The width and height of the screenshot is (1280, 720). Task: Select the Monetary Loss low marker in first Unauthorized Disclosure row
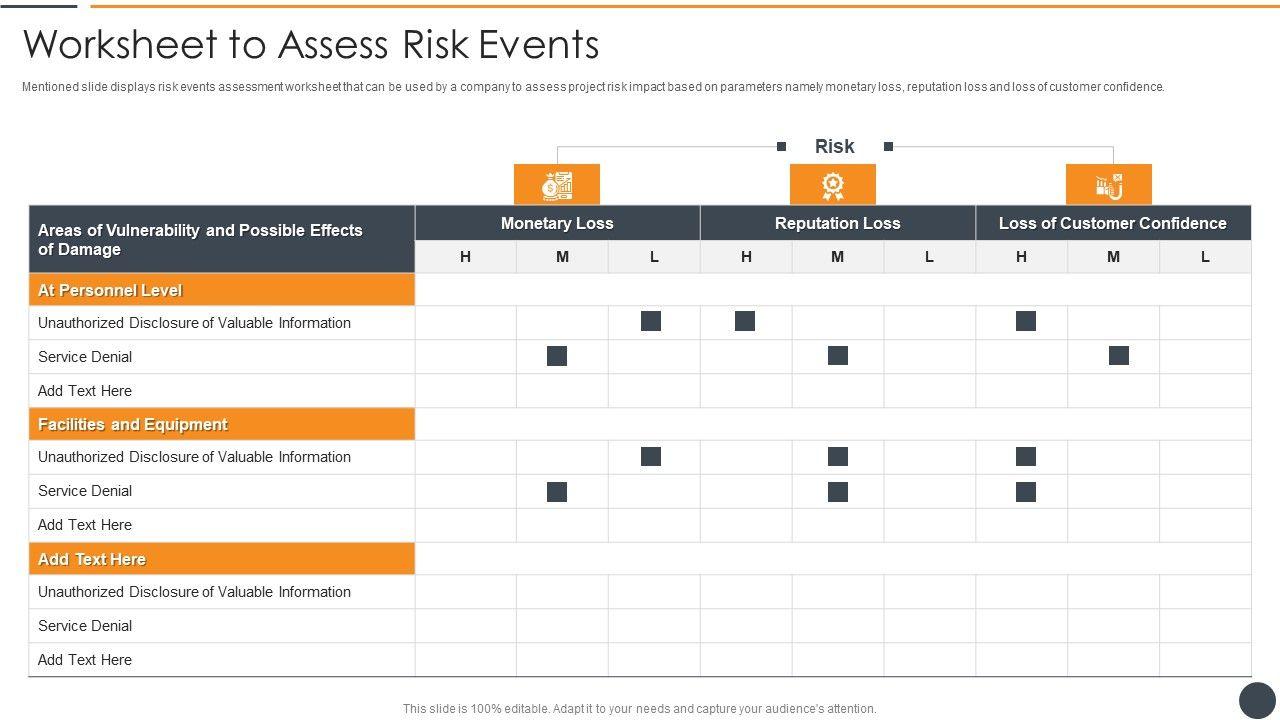[651, 321]
